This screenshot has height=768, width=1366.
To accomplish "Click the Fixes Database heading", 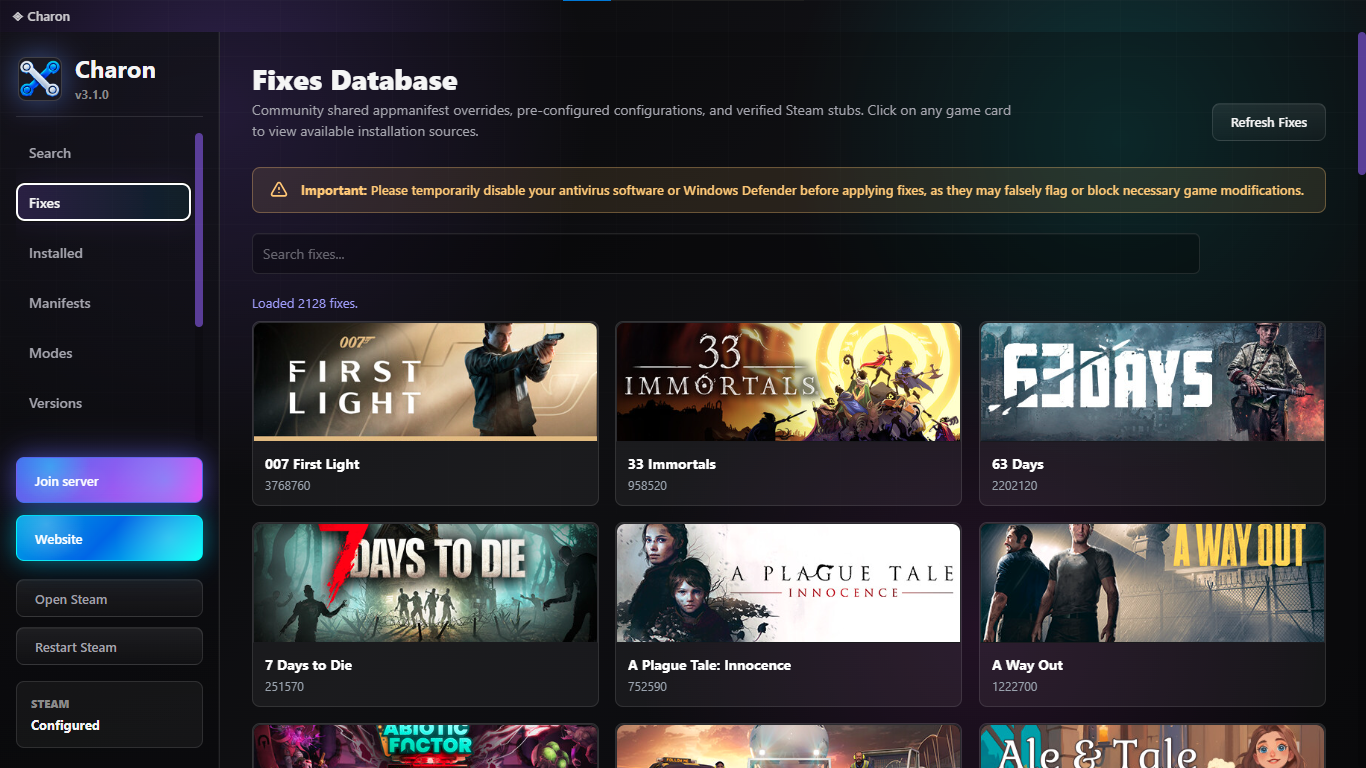I will [354, 81].
